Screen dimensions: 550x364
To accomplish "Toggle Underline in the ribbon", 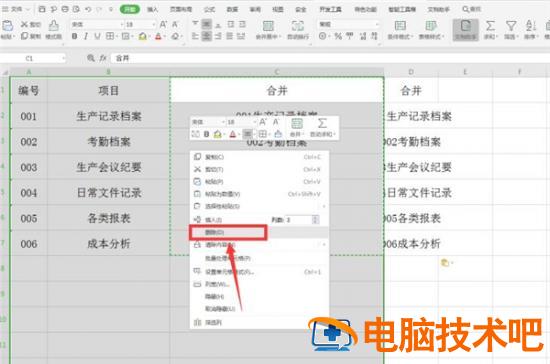I will [x=97, y=36].
